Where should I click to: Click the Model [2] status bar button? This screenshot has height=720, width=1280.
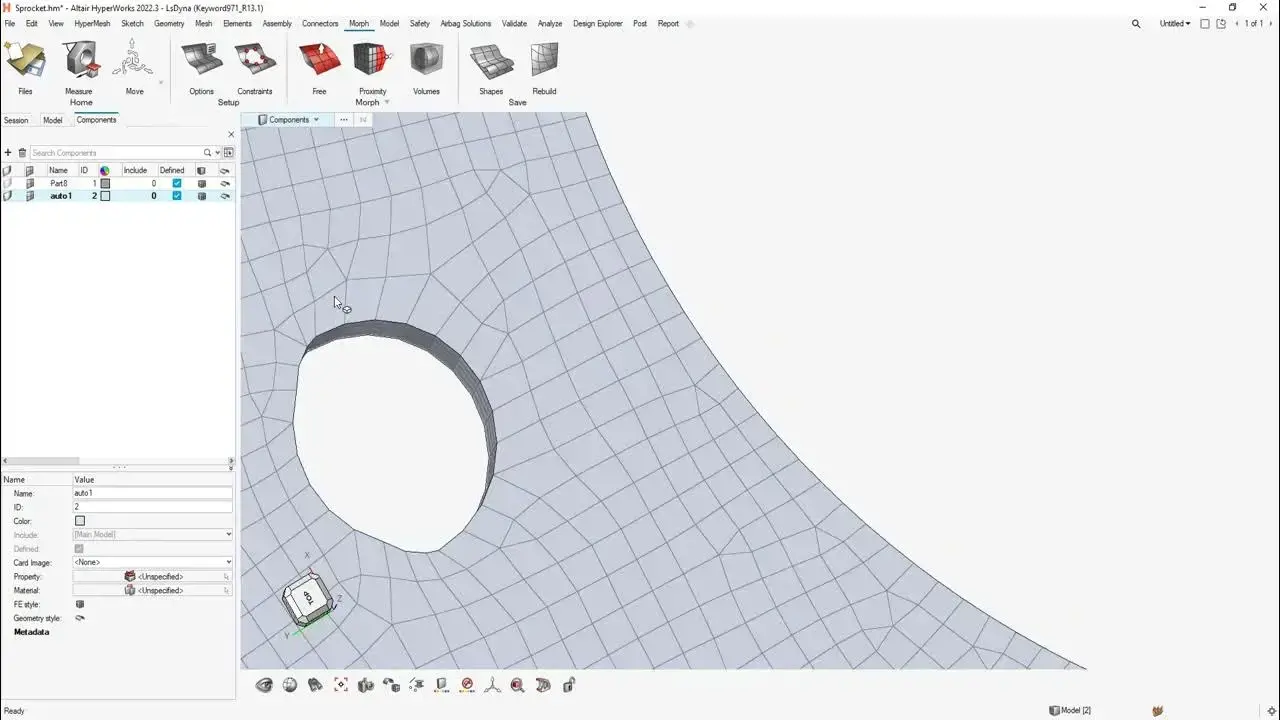(1070, 710)
